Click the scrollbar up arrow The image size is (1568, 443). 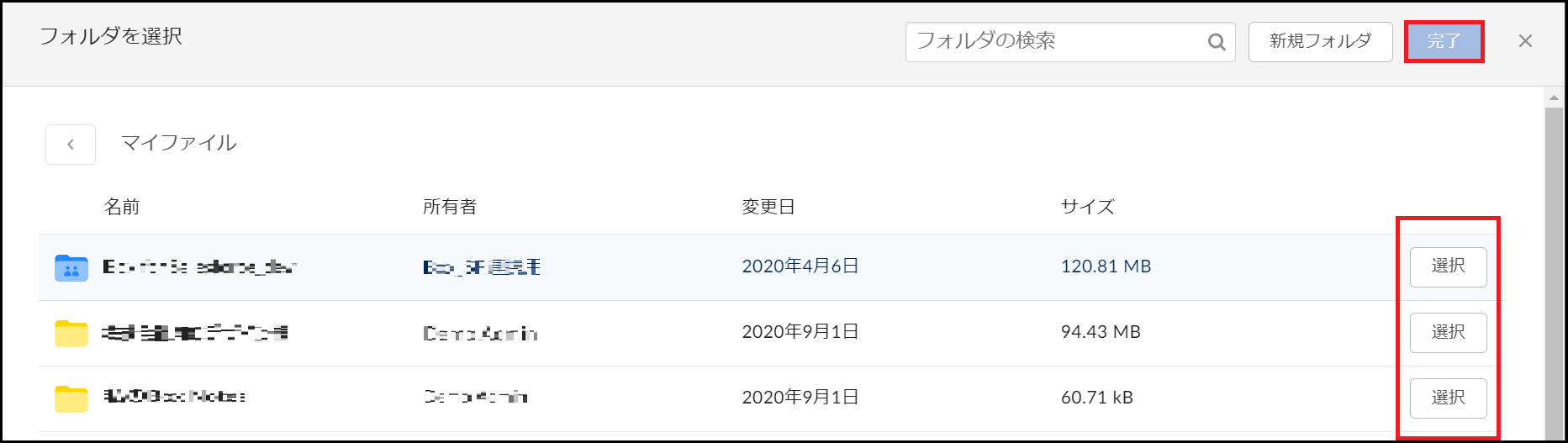tap(1554, 98)
